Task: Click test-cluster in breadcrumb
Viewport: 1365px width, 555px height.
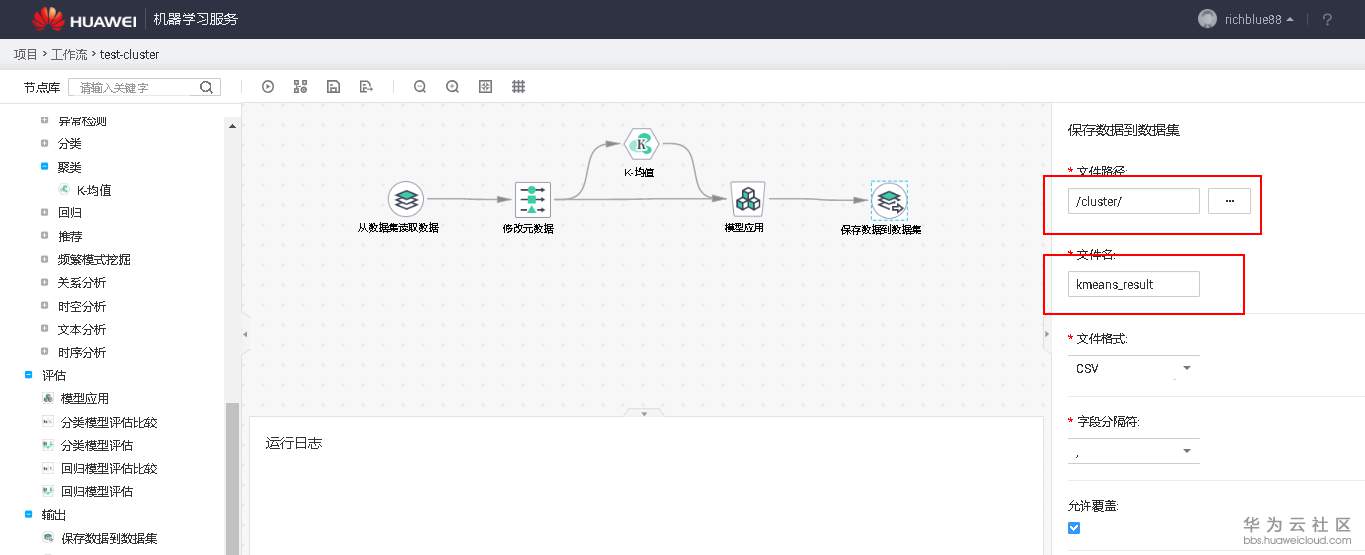Action: (x=129, y=54)
